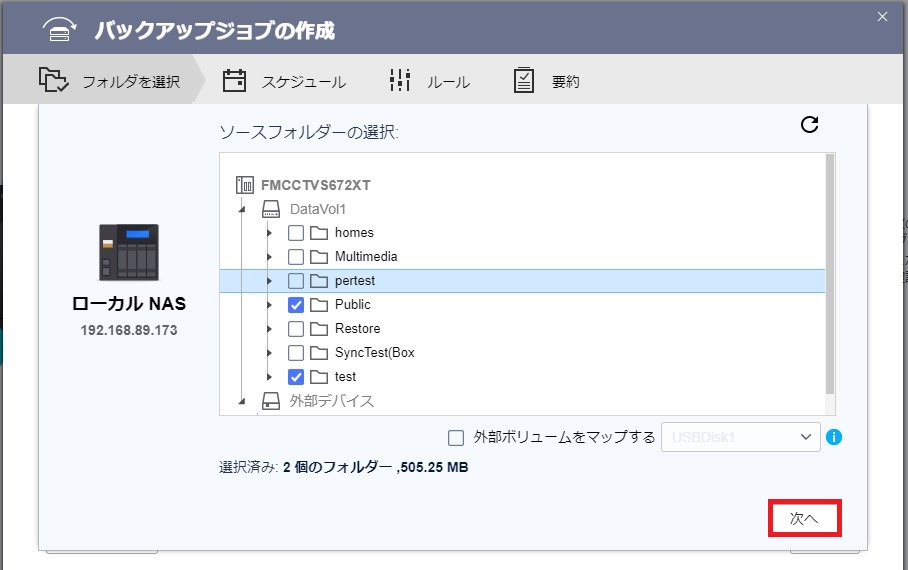Click the schedule calendar icon
Viewport: 908px width, 570px height.
click(x=235, y=81)
